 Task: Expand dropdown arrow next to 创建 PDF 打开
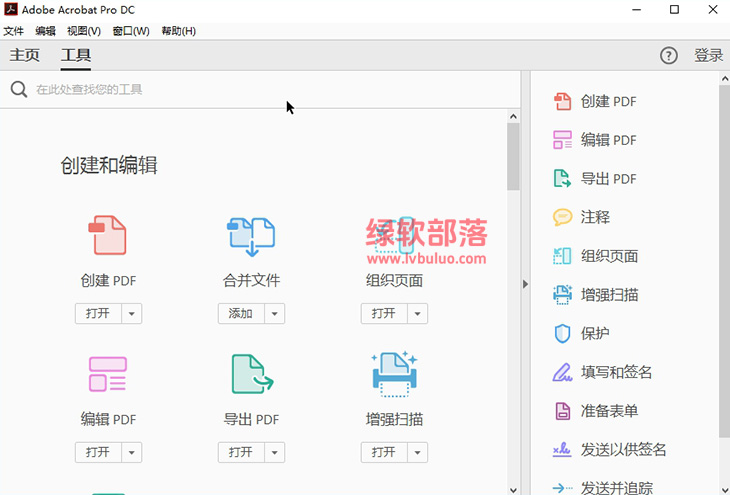point(132,313)
